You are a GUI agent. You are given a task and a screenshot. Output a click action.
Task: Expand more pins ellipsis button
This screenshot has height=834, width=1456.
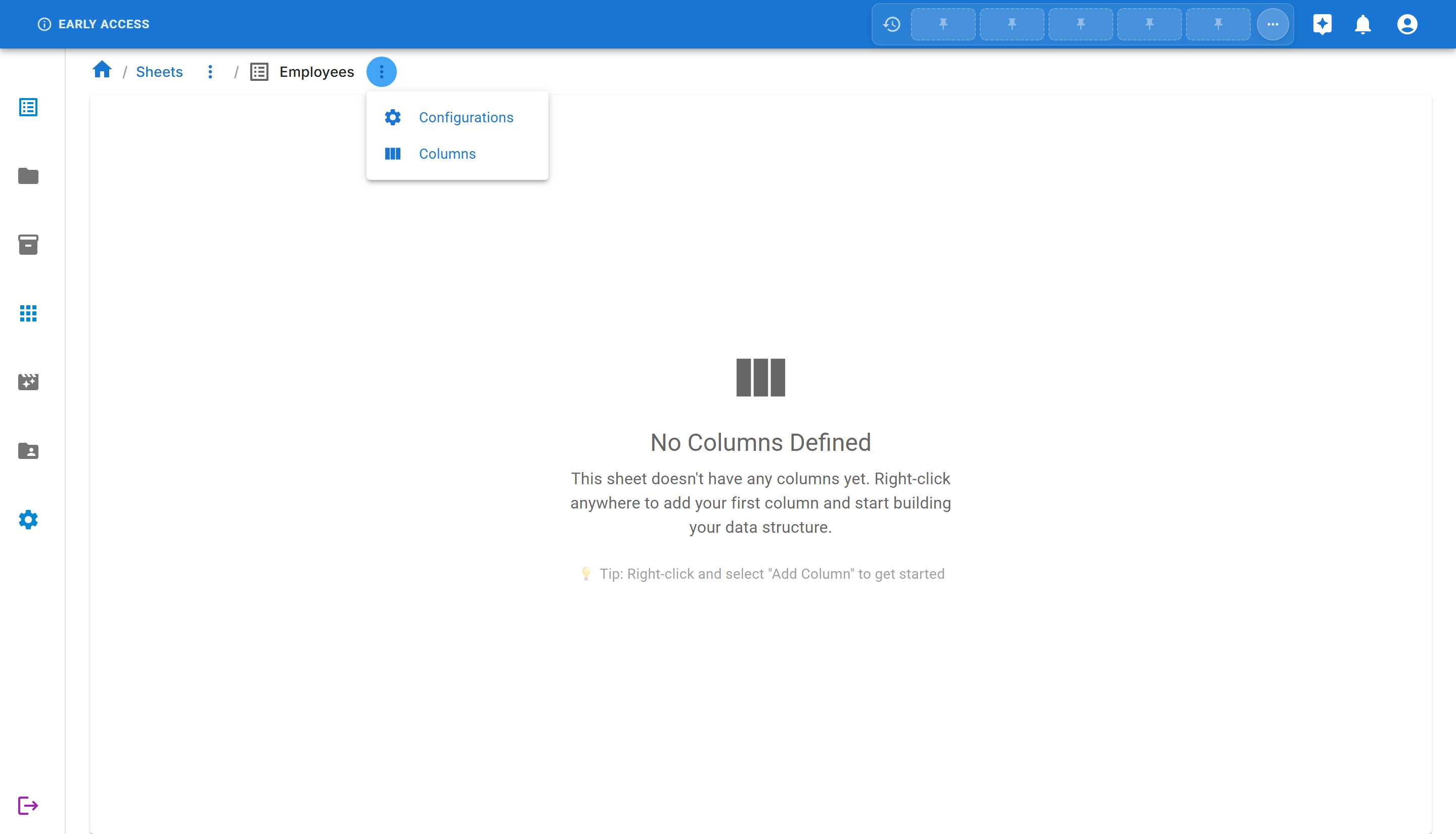tap(1272, 24)
